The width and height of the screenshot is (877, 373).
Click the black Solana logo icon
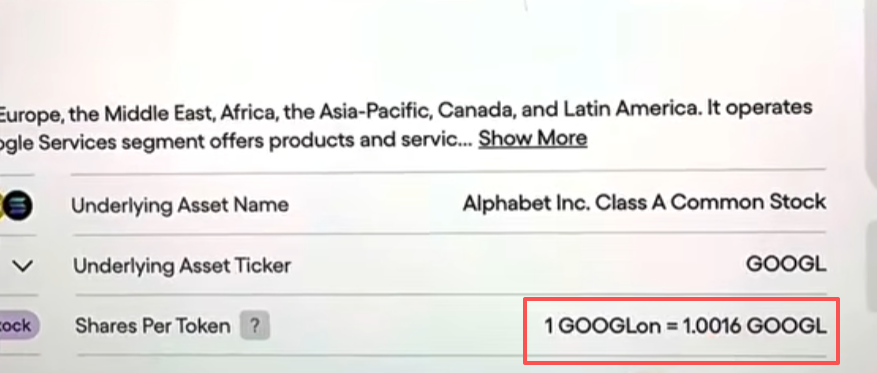(x=18, y=206)
